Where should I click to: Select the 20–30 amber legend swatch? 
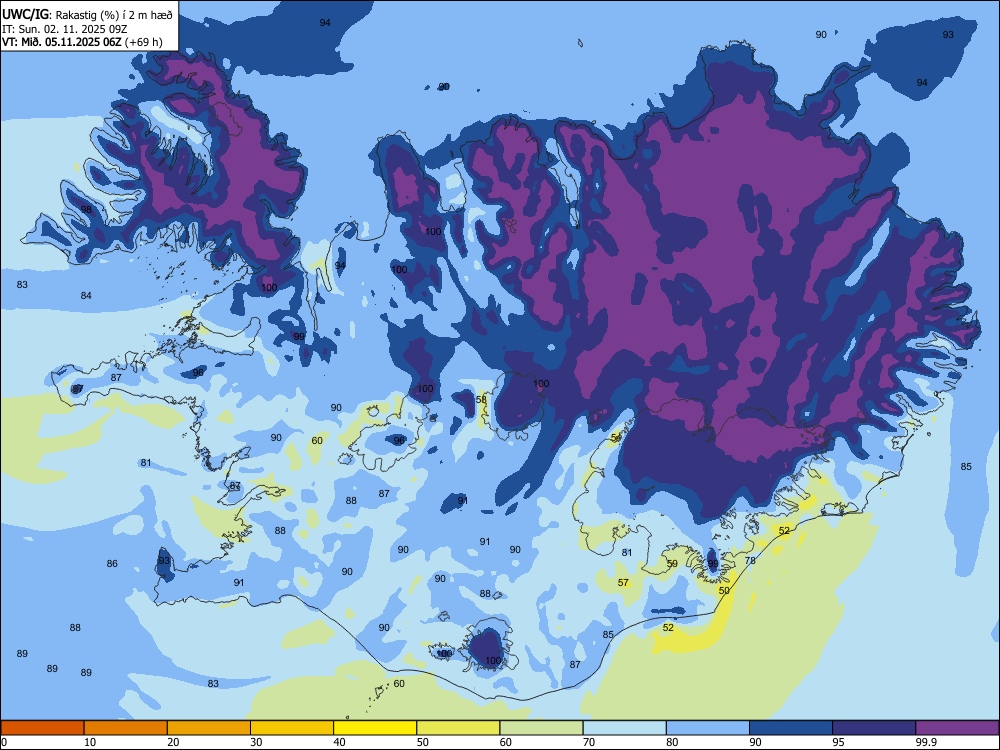(209, 728)
